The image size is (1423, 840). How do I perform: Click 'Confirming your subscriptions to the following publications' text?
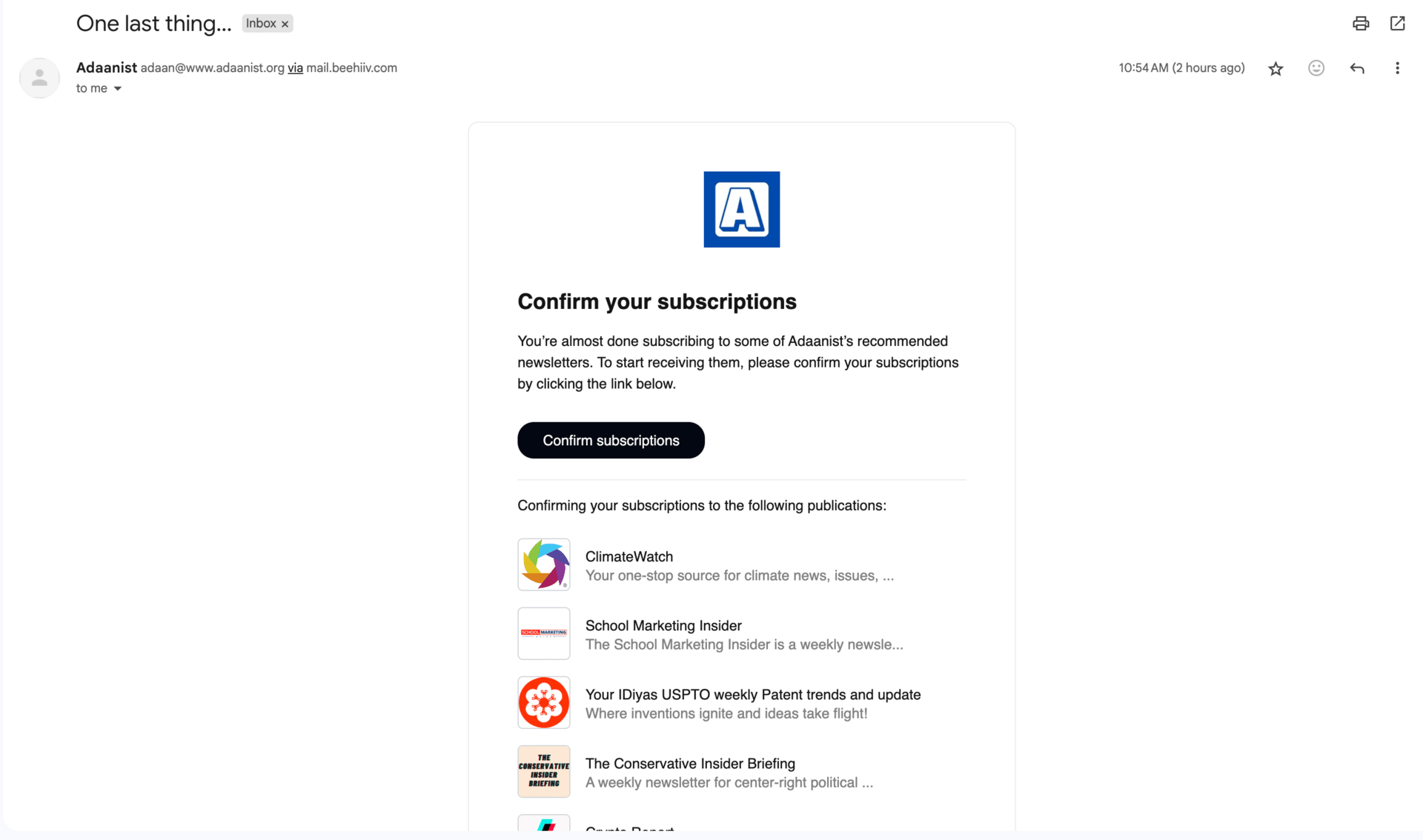pos(702,505)
